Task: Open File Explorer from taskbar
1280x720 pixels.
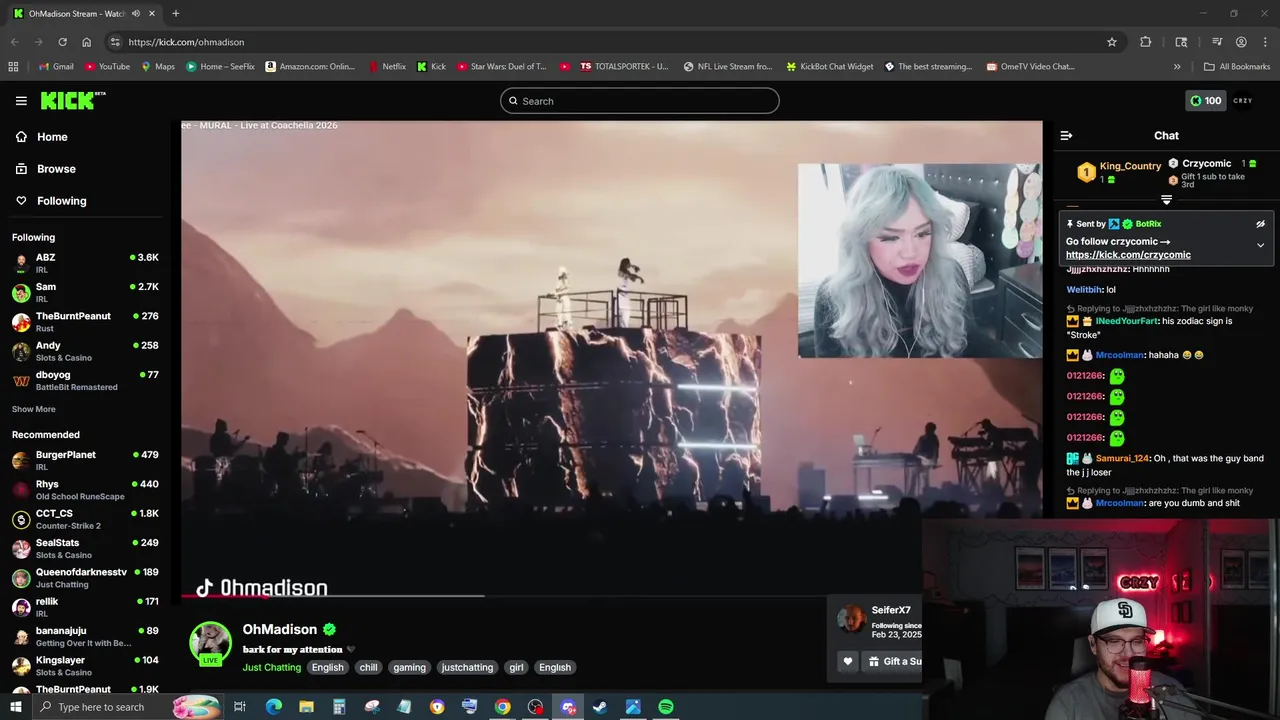Action: point(306,707)
